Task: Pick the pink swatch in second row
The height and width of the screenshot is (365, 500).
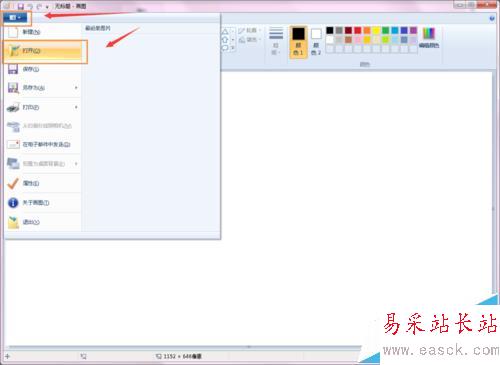Action: click(x=358, y=40)
